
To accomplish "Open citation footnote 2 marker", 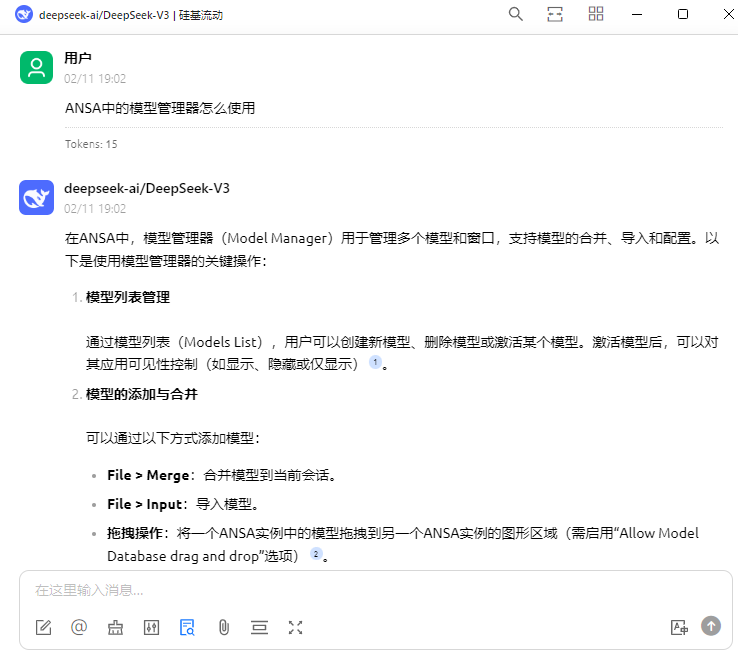I will tap(316, 554).
